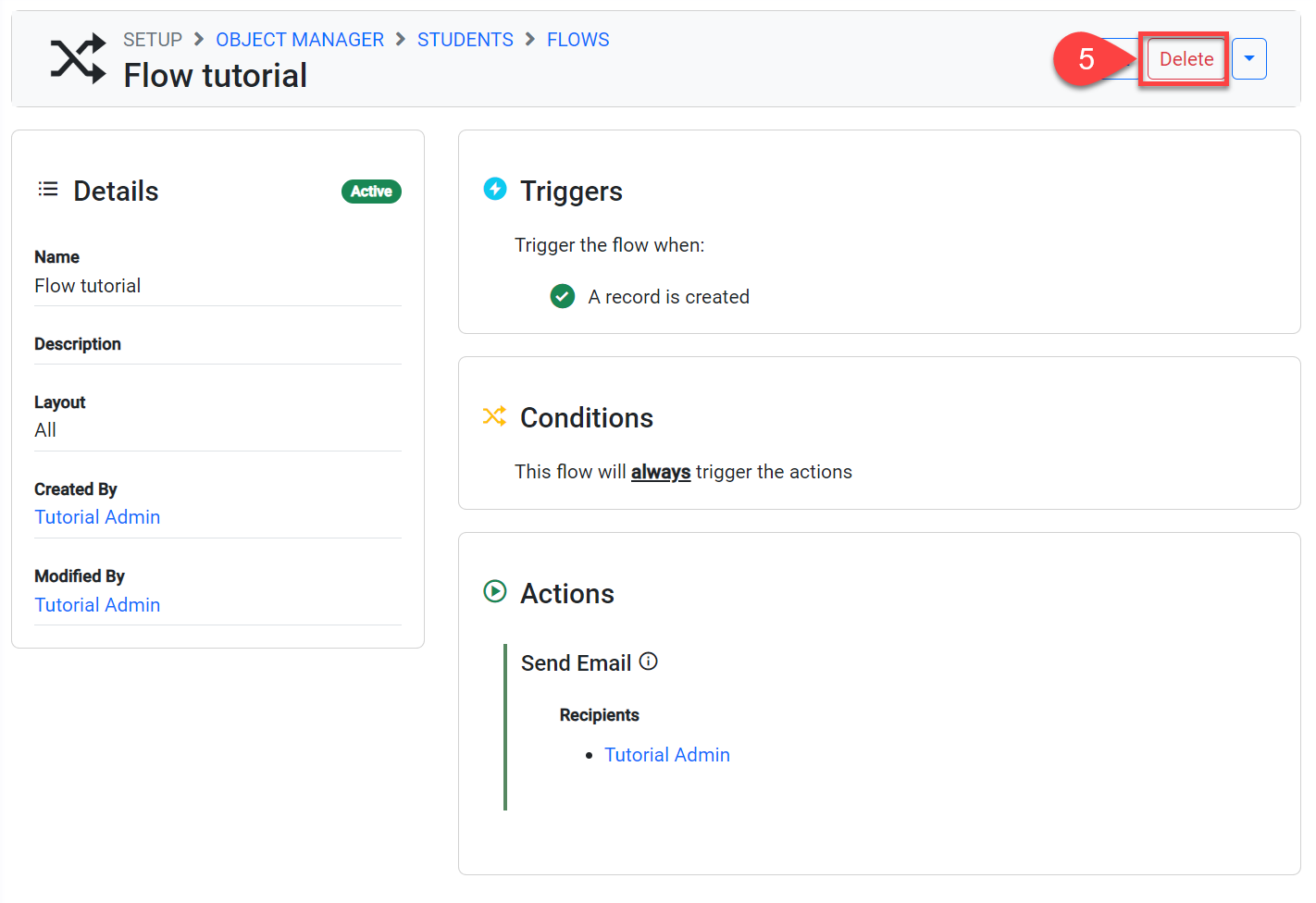Click the green play Actions icon
The width and height of the screenshot is (1316, 903).
(495, 591)
